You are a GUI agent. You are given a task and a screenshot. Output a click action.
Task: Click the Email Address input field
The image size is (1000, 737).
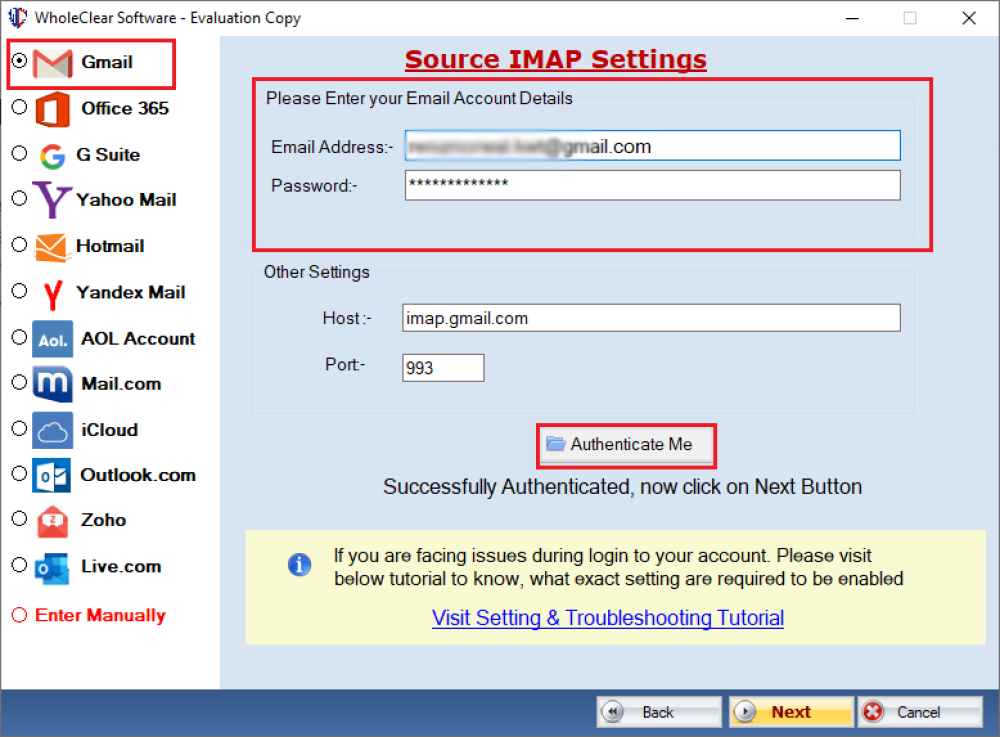point(652,146)
